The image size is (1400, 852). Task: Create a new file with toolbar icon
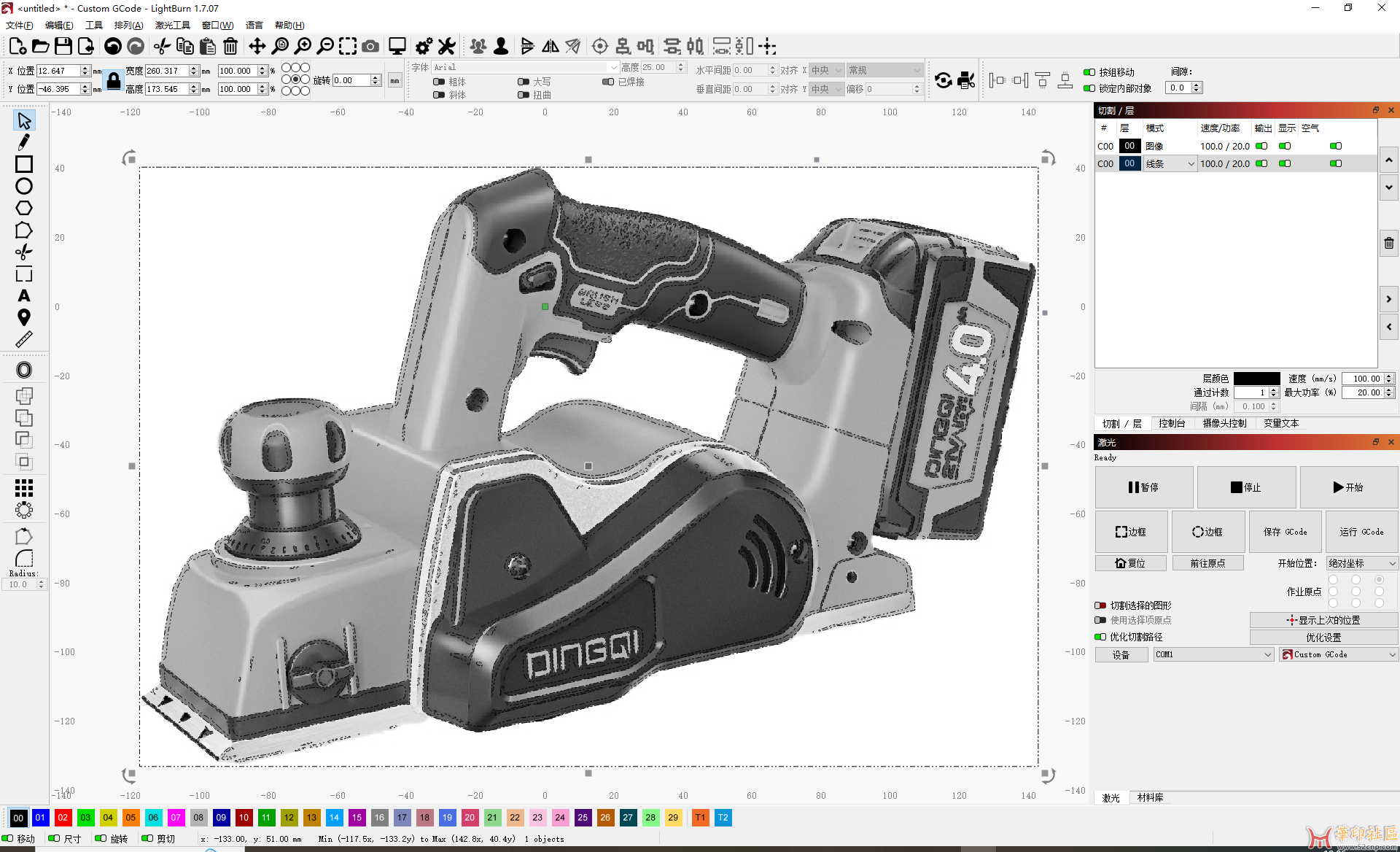click(17, 47)
